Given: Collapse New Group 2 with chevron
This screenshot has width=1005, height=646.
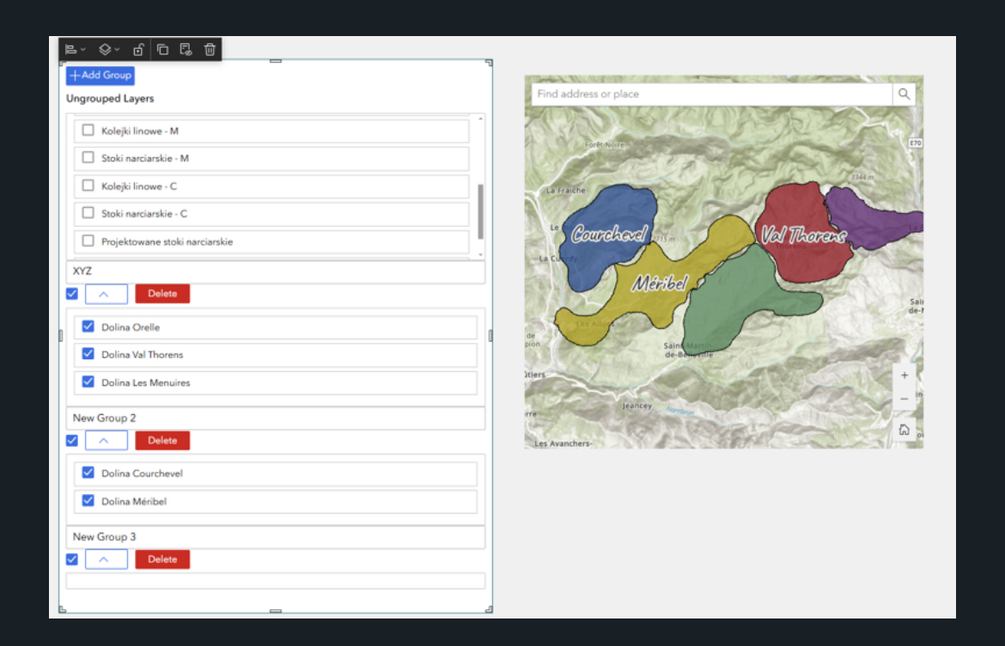Looking at the screenshot, I should 106,441.
